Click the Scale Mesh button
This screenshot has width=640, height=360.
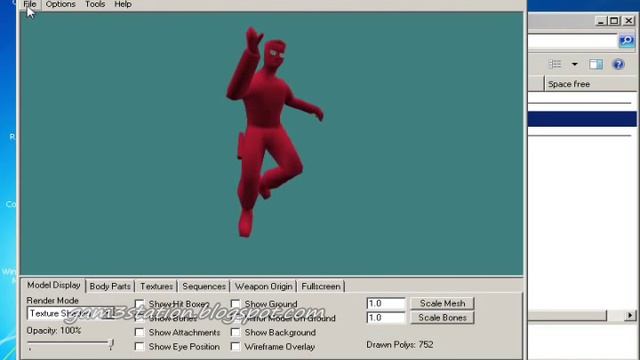[442, 303]
